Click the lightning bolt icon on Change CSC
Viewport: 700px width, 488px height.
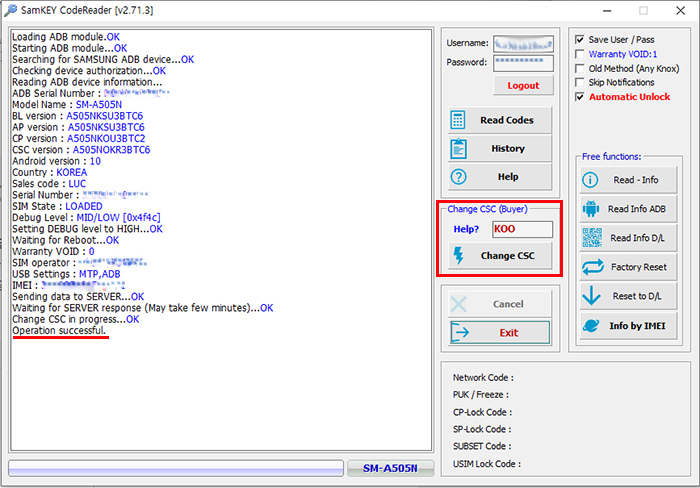(458, 256)
